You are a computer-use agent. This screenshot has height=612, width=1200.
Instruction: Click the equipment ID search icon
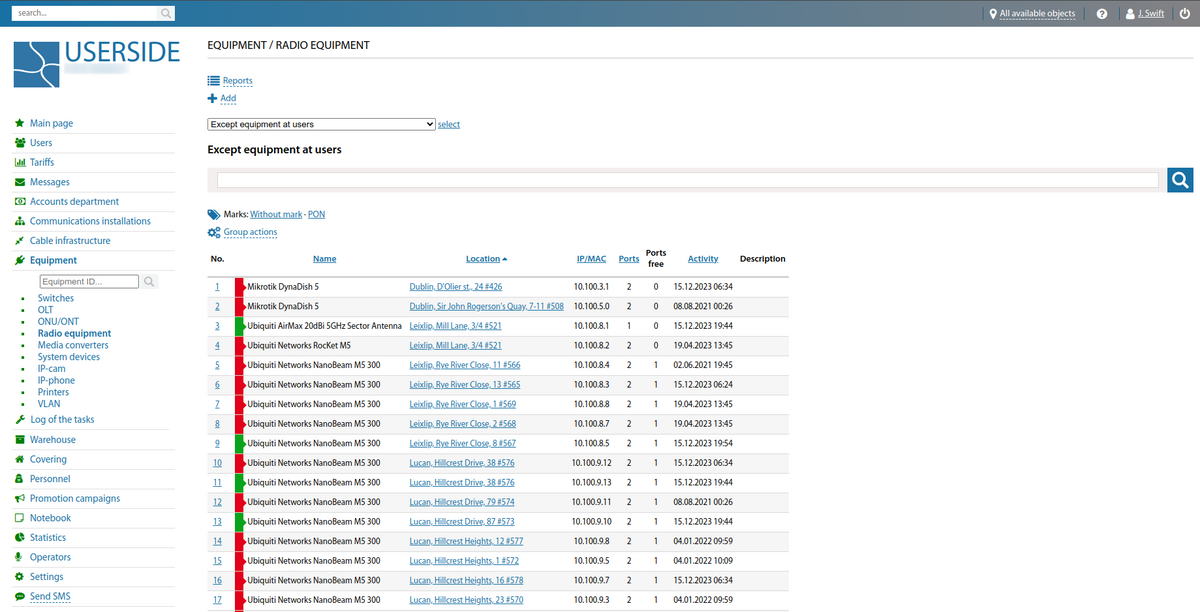150,282
